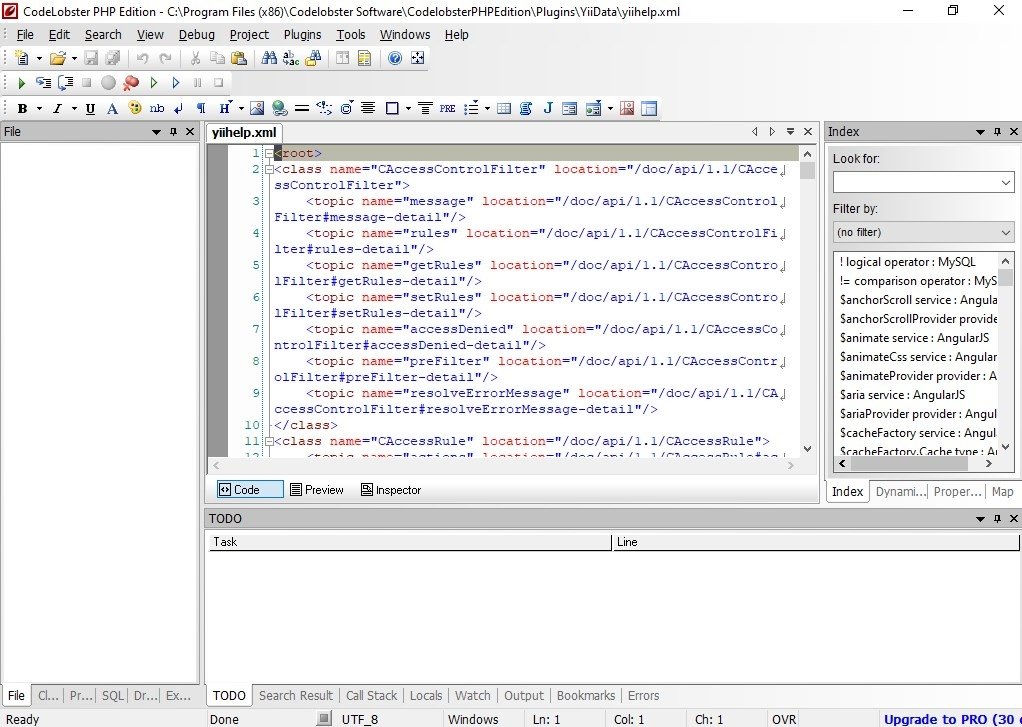This screenshot has width=1022, height=727.
Task: Open Index panel dropdown menu arrow
Action: tap(980, 132)
